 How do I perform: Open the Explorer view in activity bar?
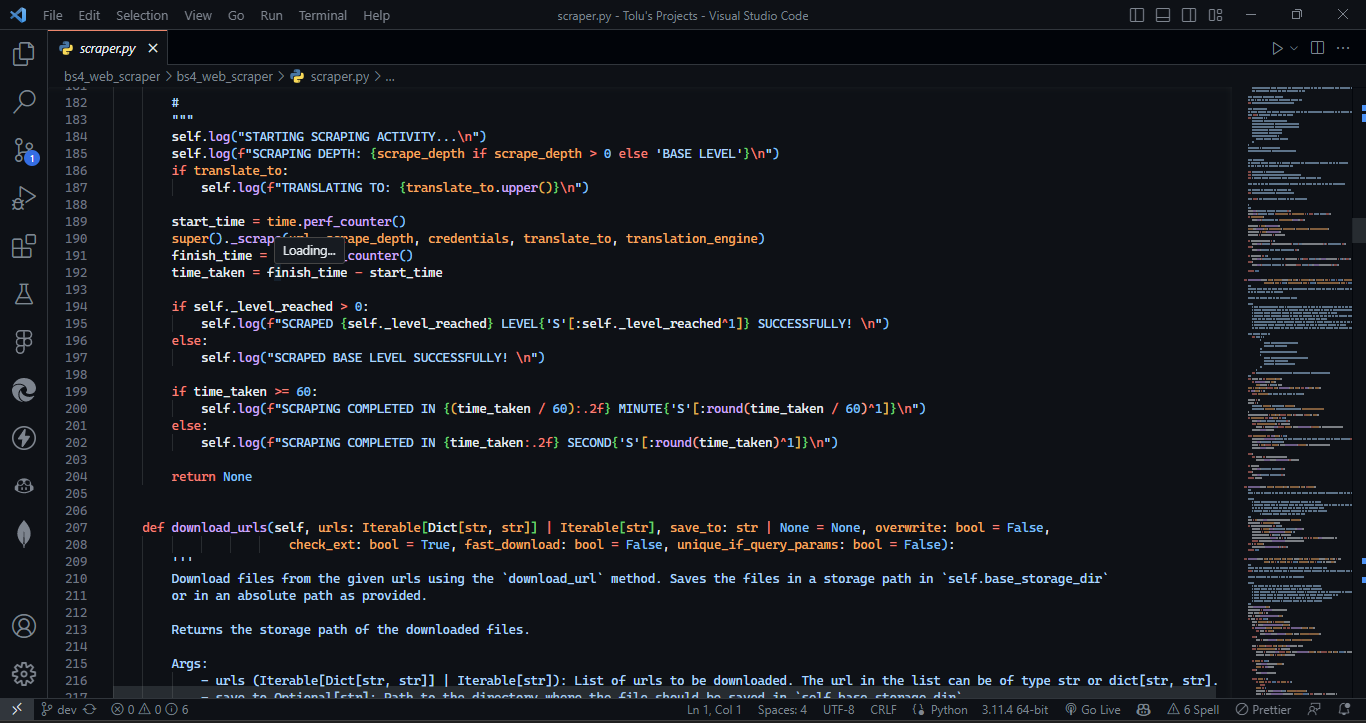(23, 54)
